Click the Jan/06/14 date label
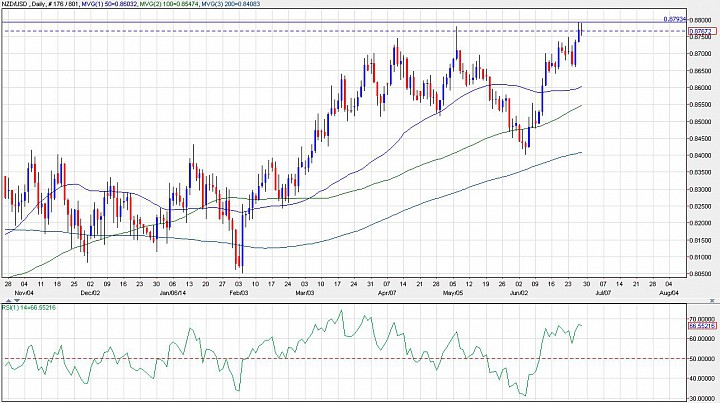 pyautogui.click(x=172, y=292)
